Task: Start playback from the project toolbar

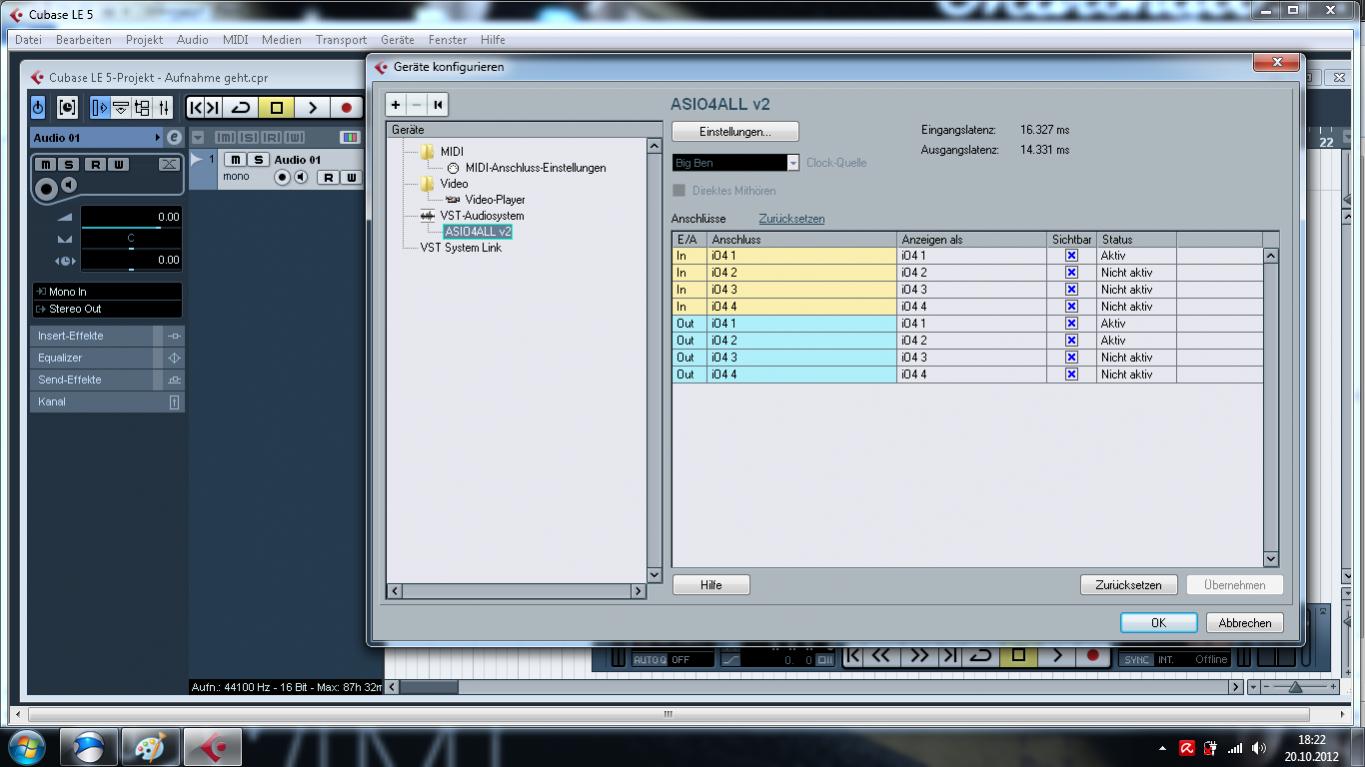Action: click(x=312, y=107)
